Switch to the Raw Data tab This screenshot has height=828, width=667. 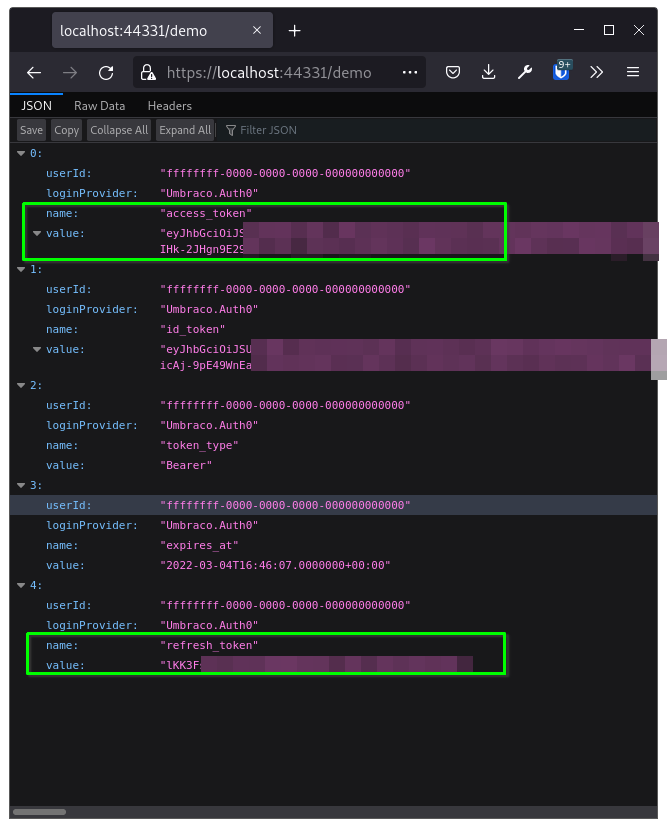click(99, 106)
